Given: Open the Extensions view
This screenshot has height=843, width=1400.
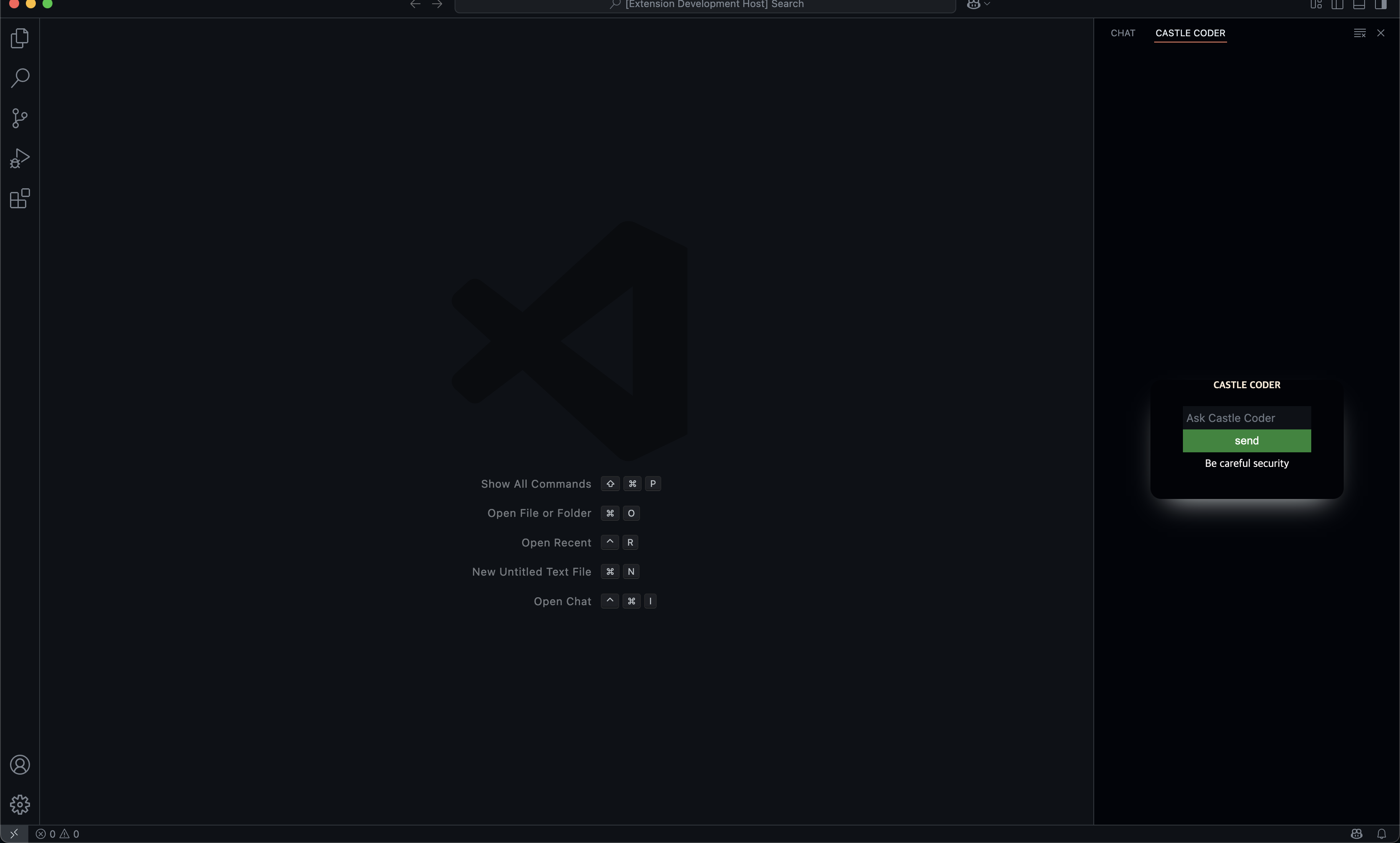Looking at the screenshot, I should tap(20, 198).
